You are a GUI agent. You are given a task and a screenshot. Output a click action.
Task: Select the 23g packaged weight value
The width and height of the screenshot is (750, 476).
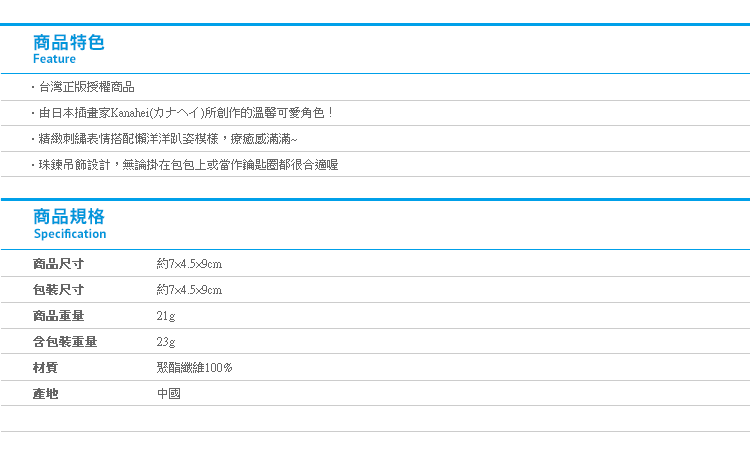coord(166,342)
